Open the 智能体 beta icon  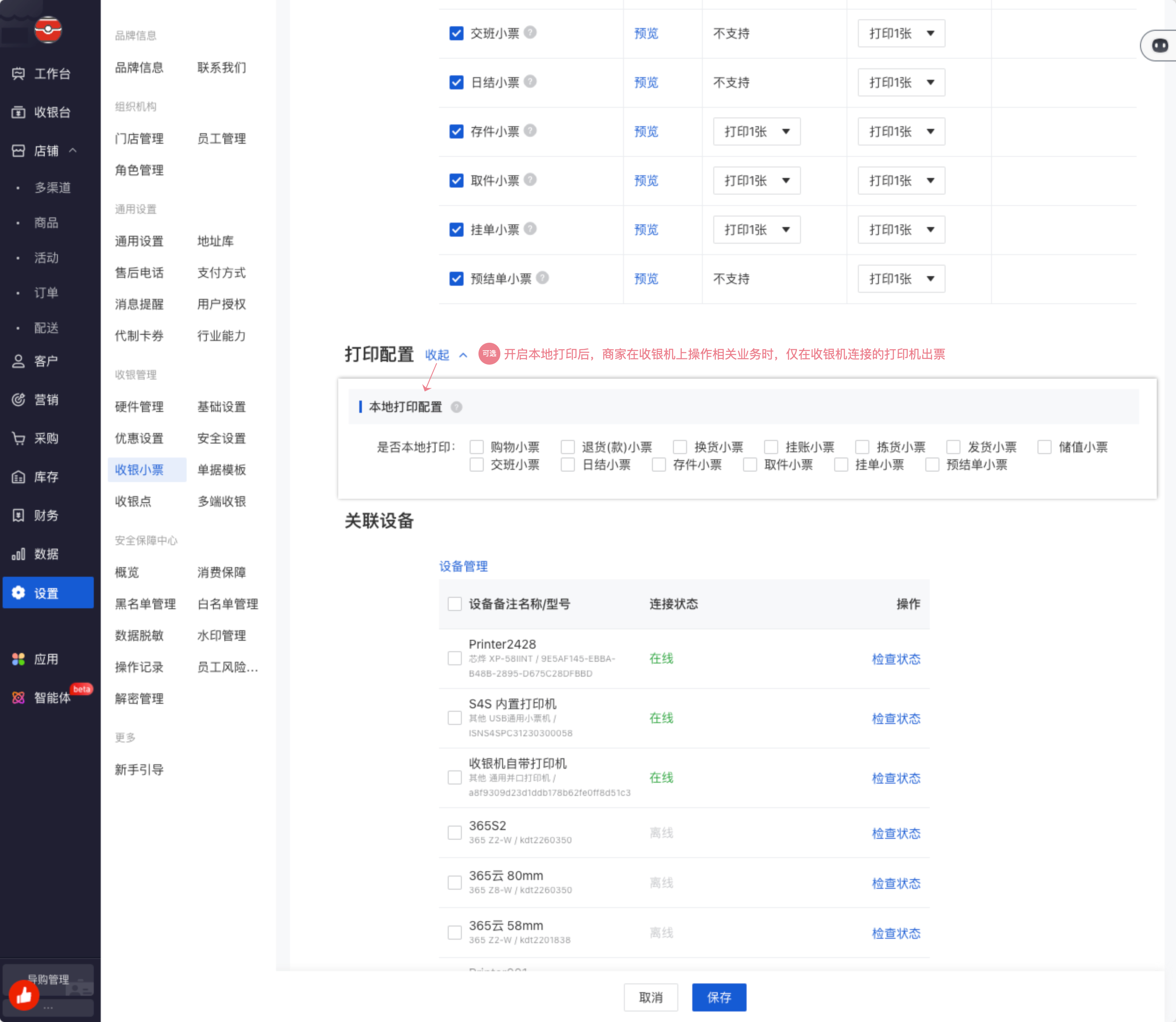(x=18, y=698)
